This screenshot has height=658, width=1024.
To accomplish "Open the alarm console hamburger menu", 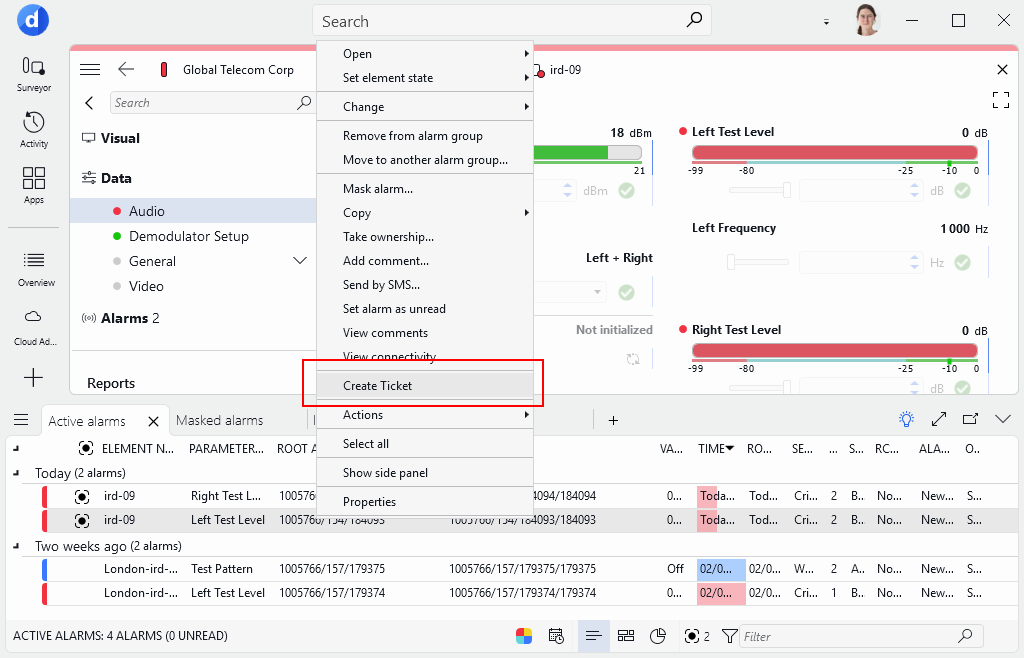I will tap(21, 420).
